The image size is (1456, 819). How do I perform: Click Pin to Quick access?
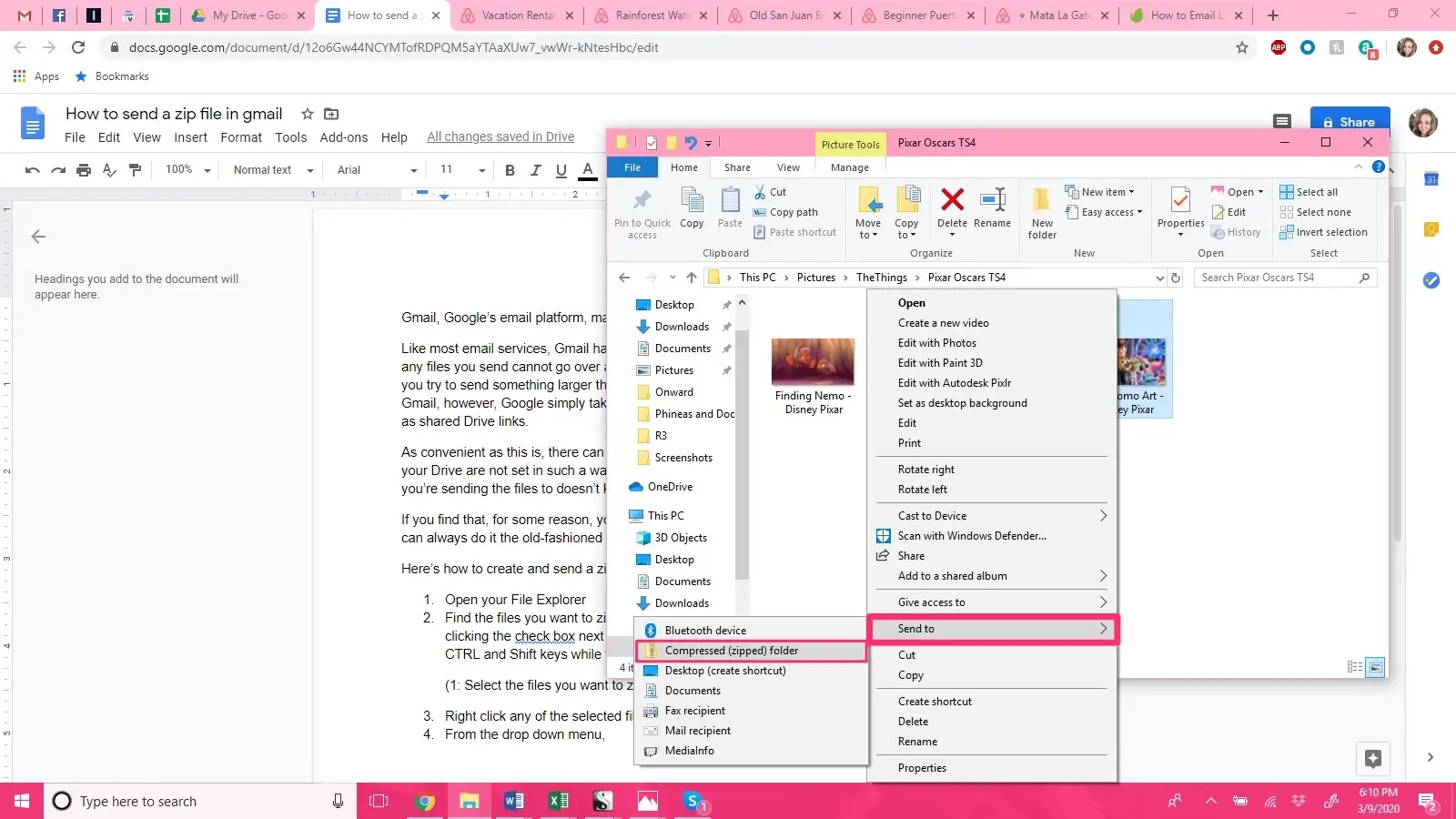tap(642, 211)
